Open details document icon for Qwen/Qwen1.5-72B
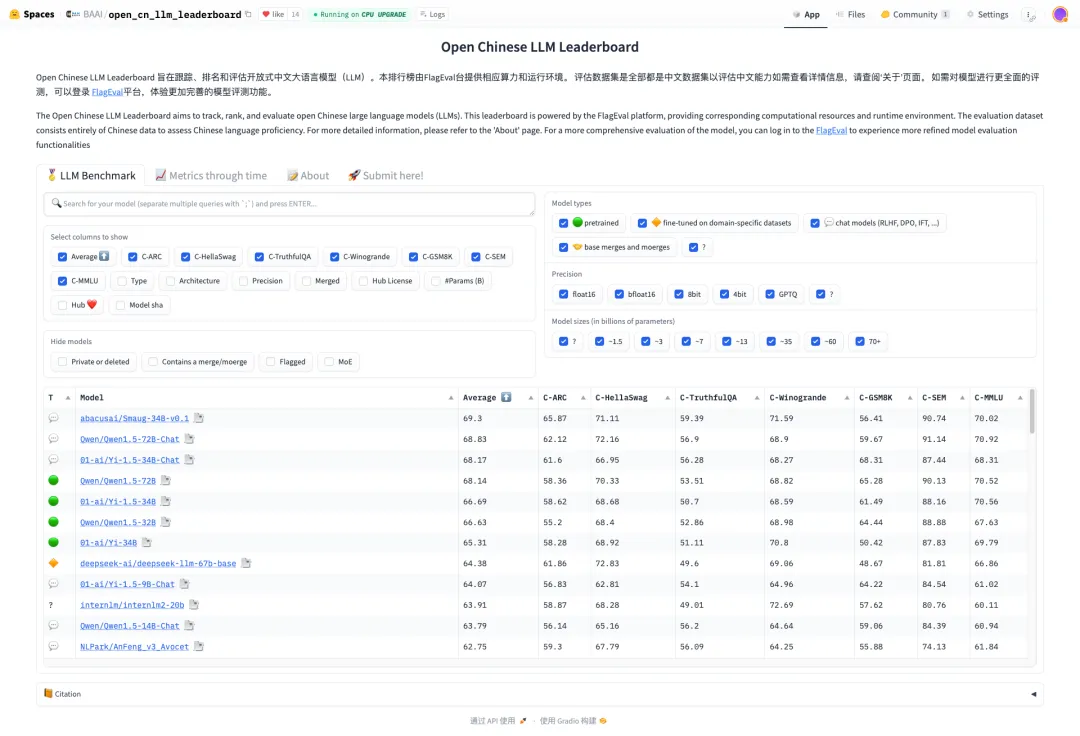1080x736 pixels. point(165,480)
